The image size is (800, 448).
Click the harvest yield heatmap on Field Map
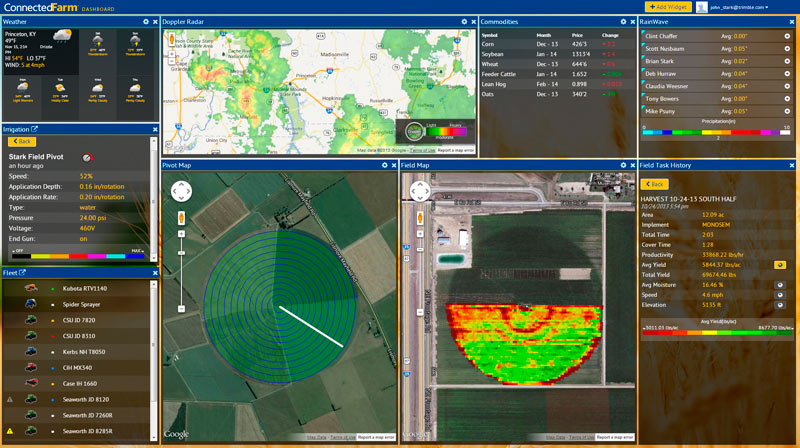[524, 344]
